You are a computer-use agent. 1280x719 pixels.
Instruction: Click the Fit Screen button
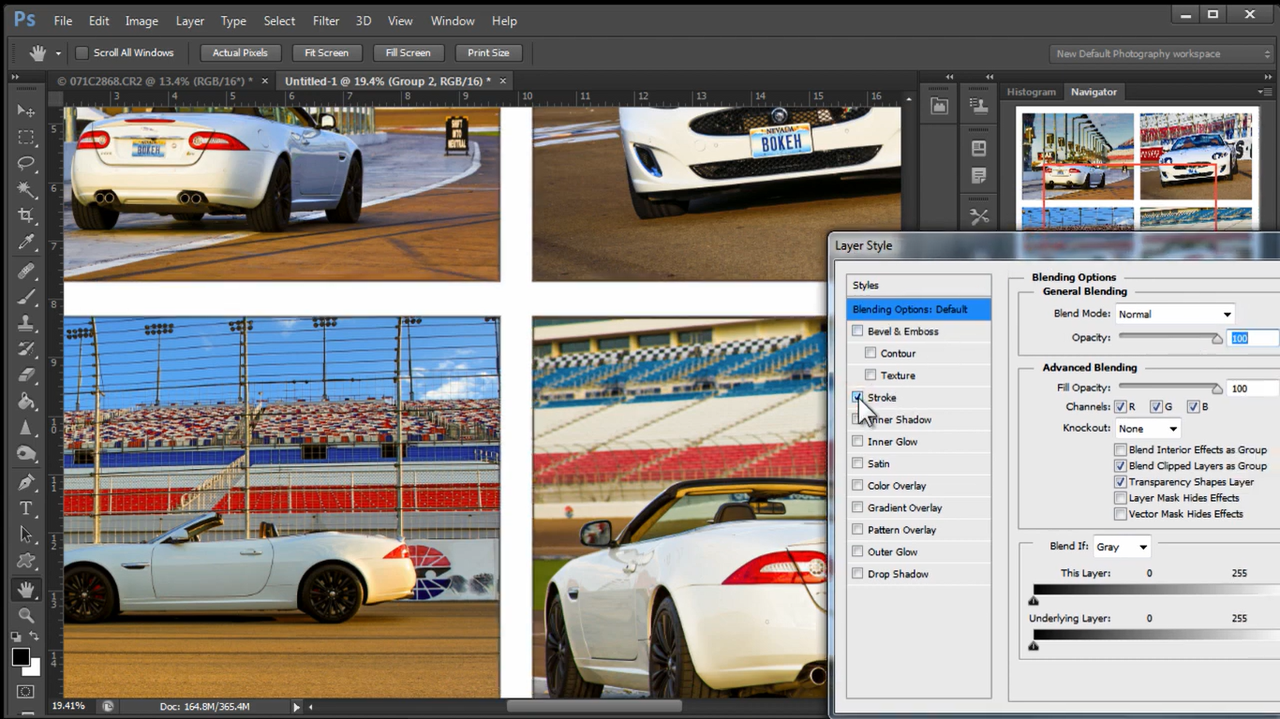coord(327,53)
